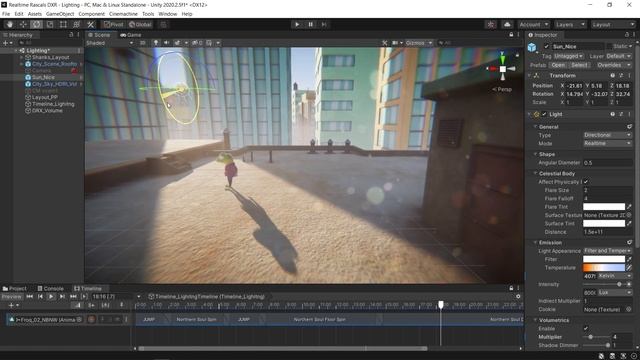
Task: Select Sun_Nice in the Hierarchy
Action: [43, 77]
